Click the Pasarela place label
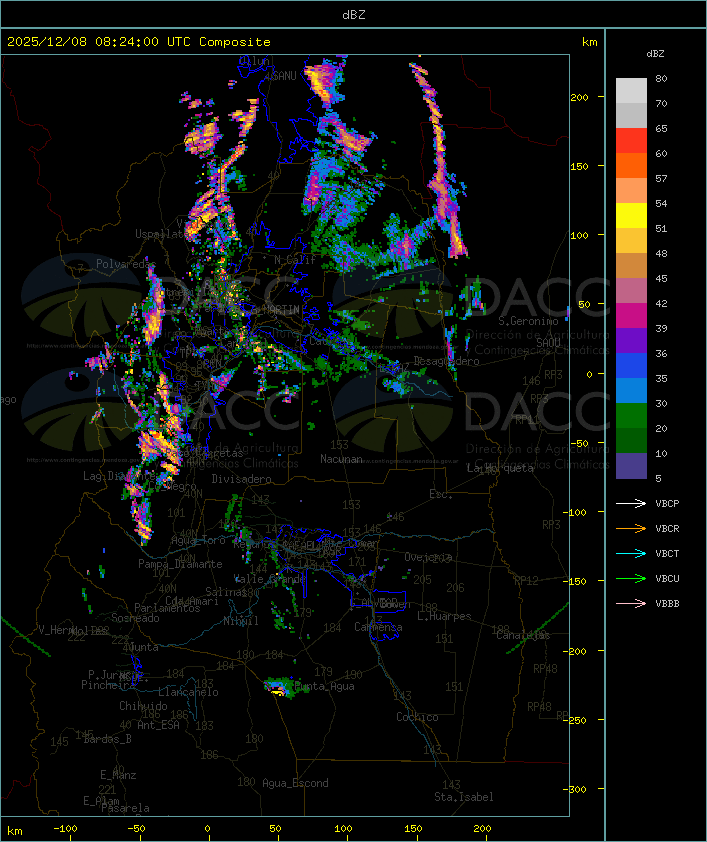Image resolution: width=707 pixels, height=842 pixels. coord(125,808)
